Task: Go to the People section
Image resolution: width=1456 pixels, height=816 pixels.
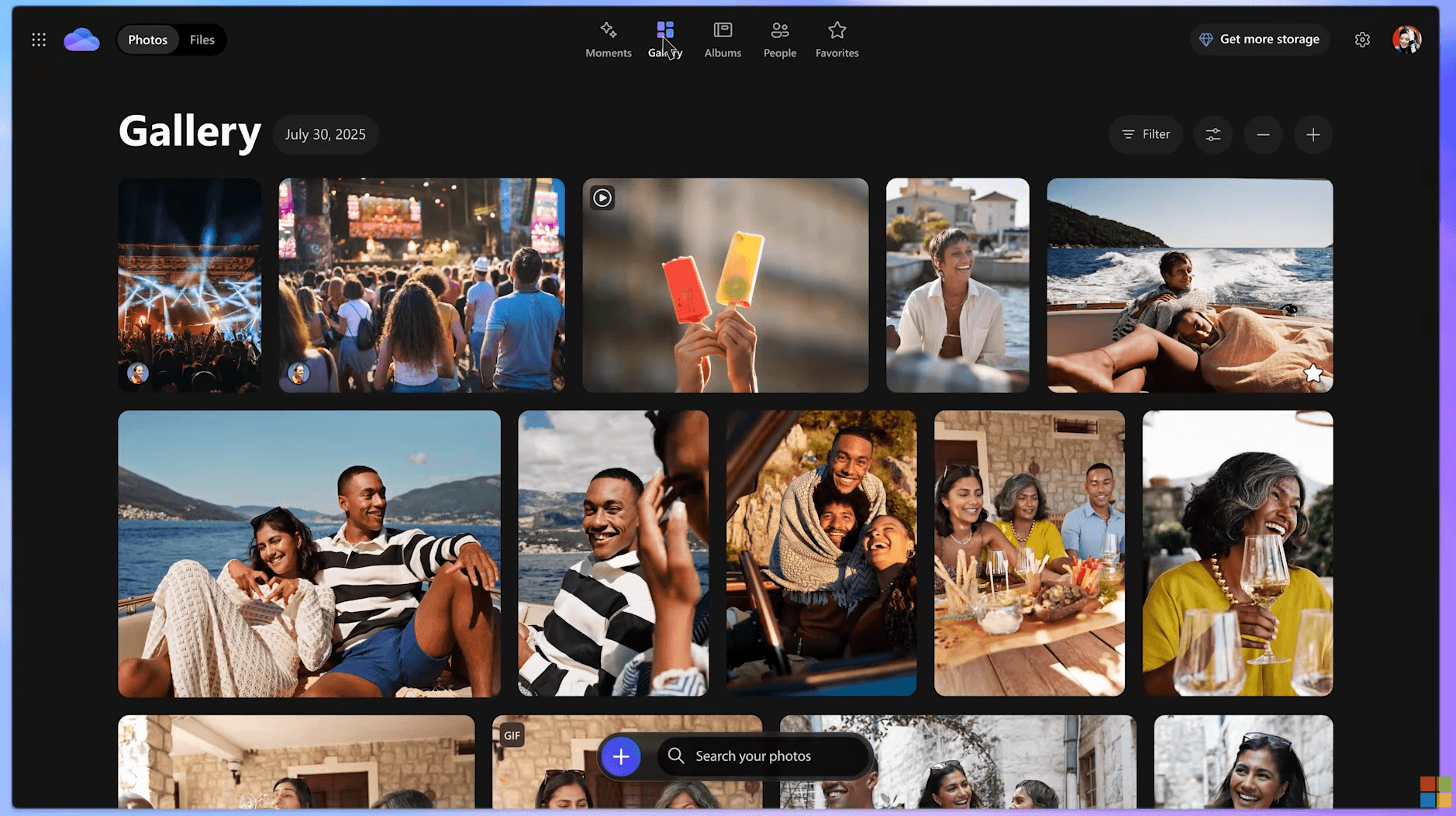Action: [x=779, y=40]
